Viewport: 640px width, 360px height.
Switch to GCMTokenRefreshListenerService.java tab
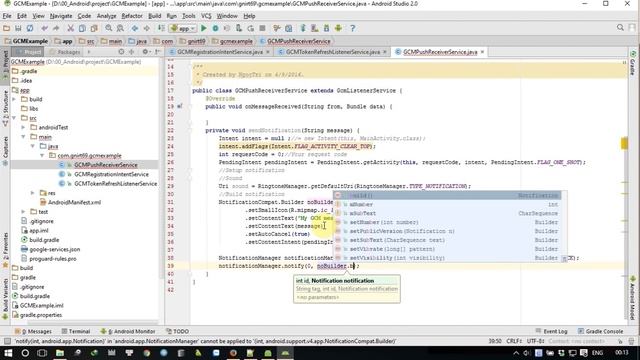(333, 52)
